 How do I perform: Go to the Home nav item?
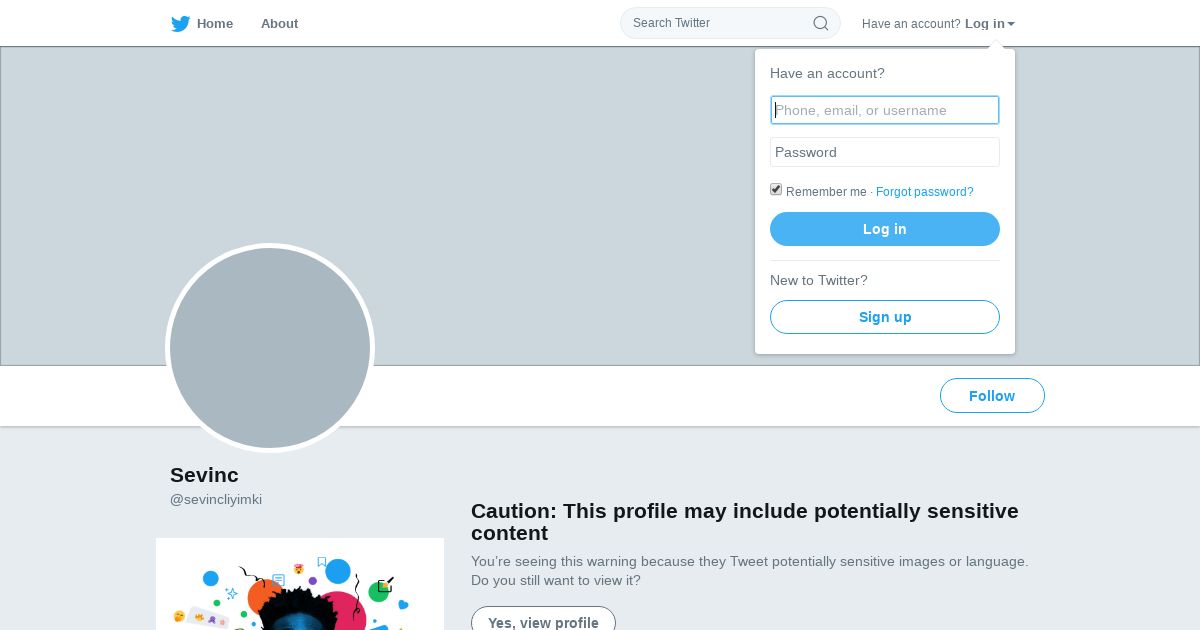coord(215,24)
